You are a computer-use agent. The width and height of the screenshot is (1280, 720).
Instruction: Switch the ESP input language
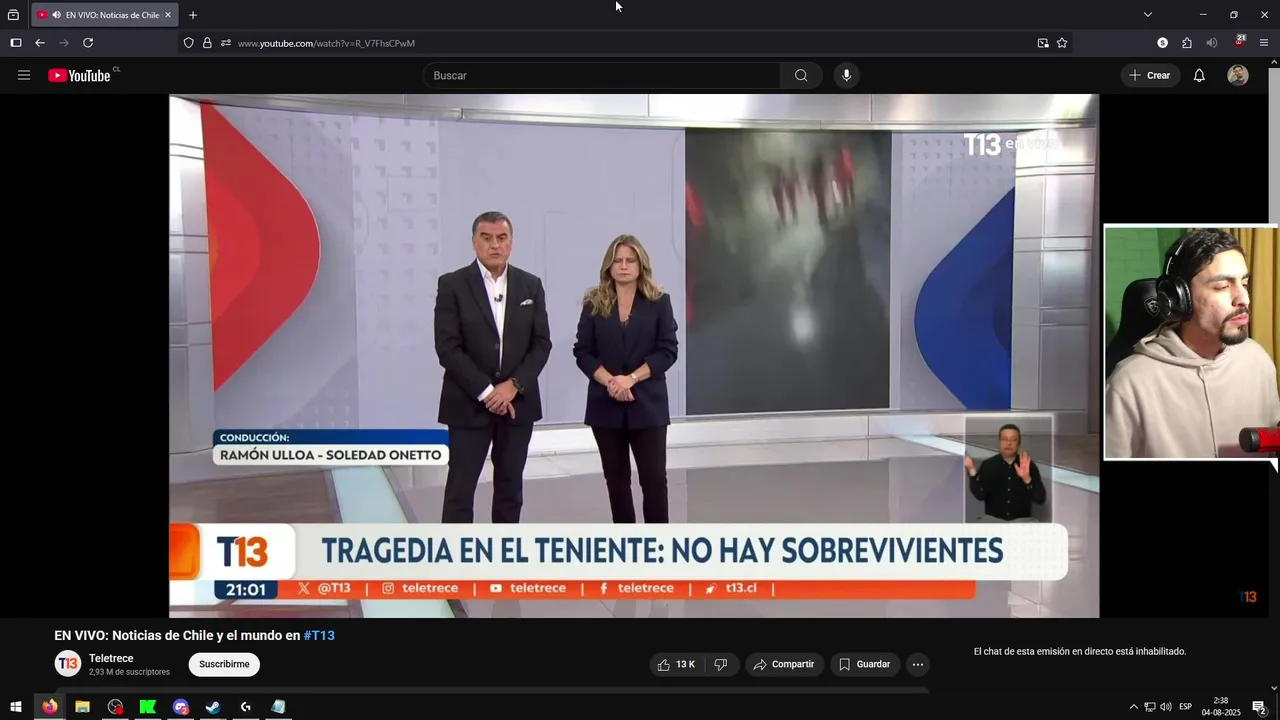point(1186,707)
